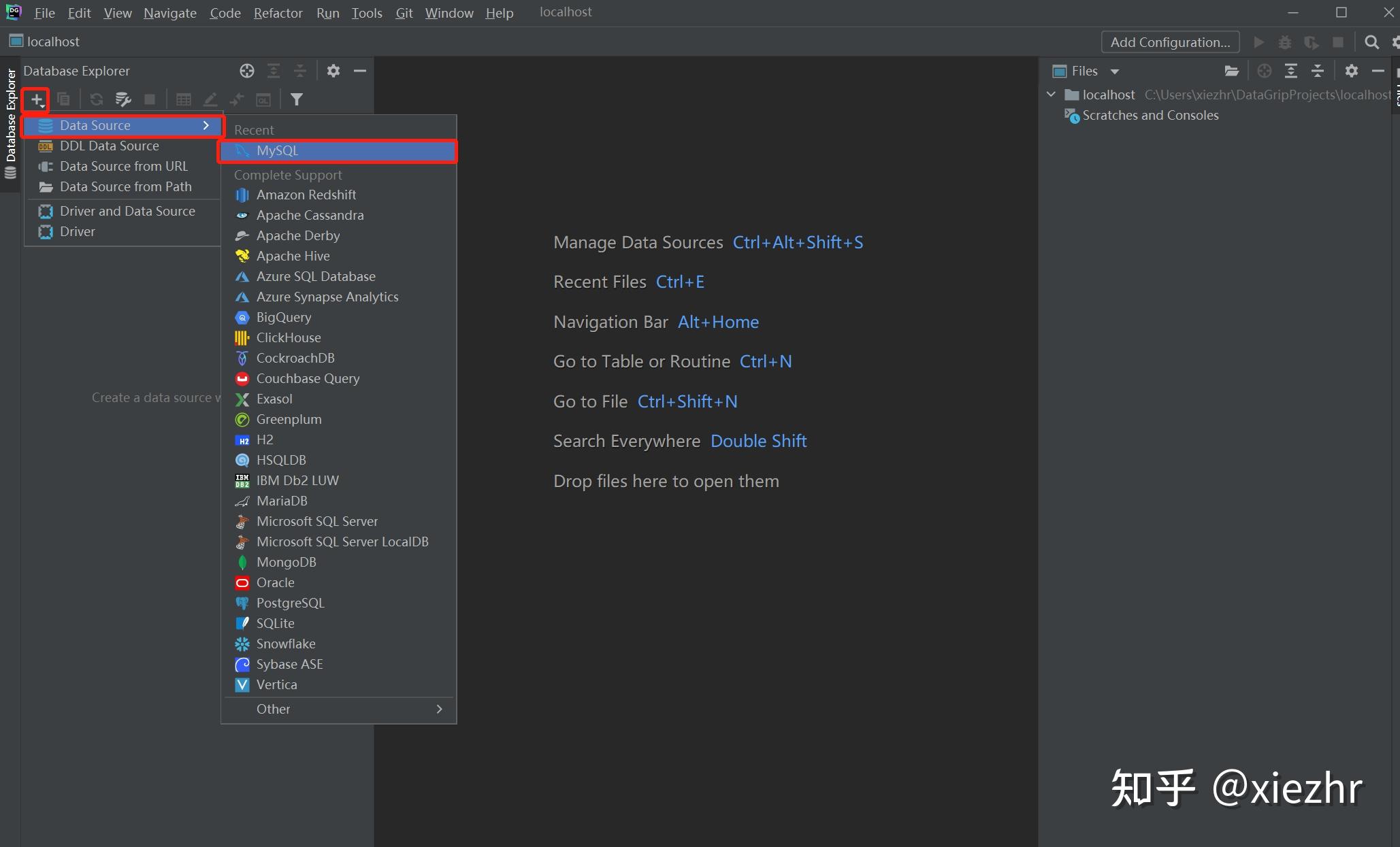Screen dimensions: 1400x847
Task: Click Add Configuration button
Action: coord(1170,42)
